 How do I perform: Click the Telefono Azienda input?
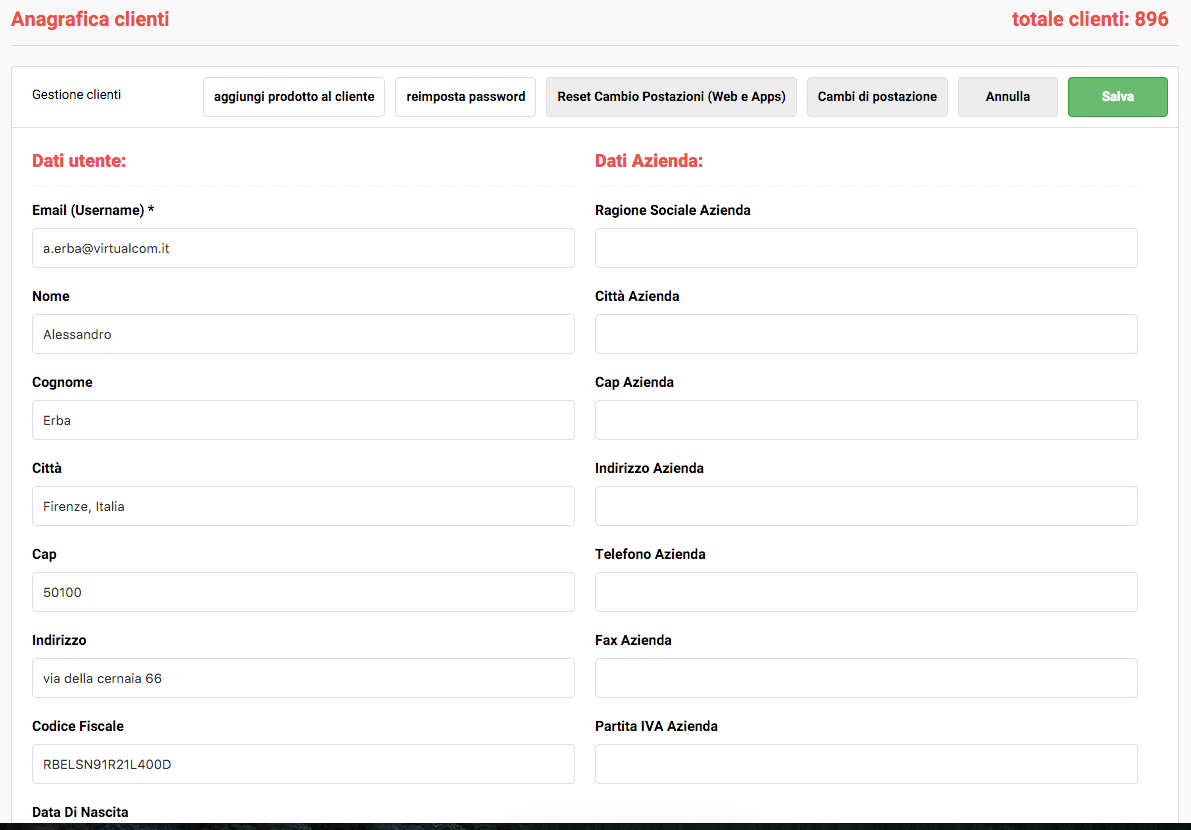tap(866, 592)
